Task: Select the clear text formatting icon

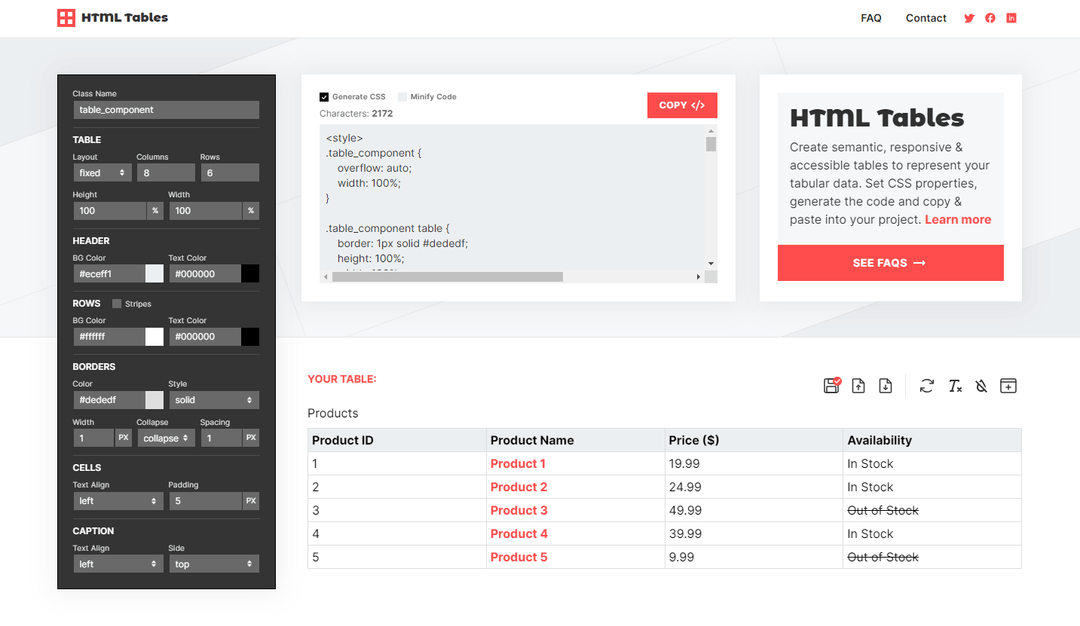Action: 953,385
